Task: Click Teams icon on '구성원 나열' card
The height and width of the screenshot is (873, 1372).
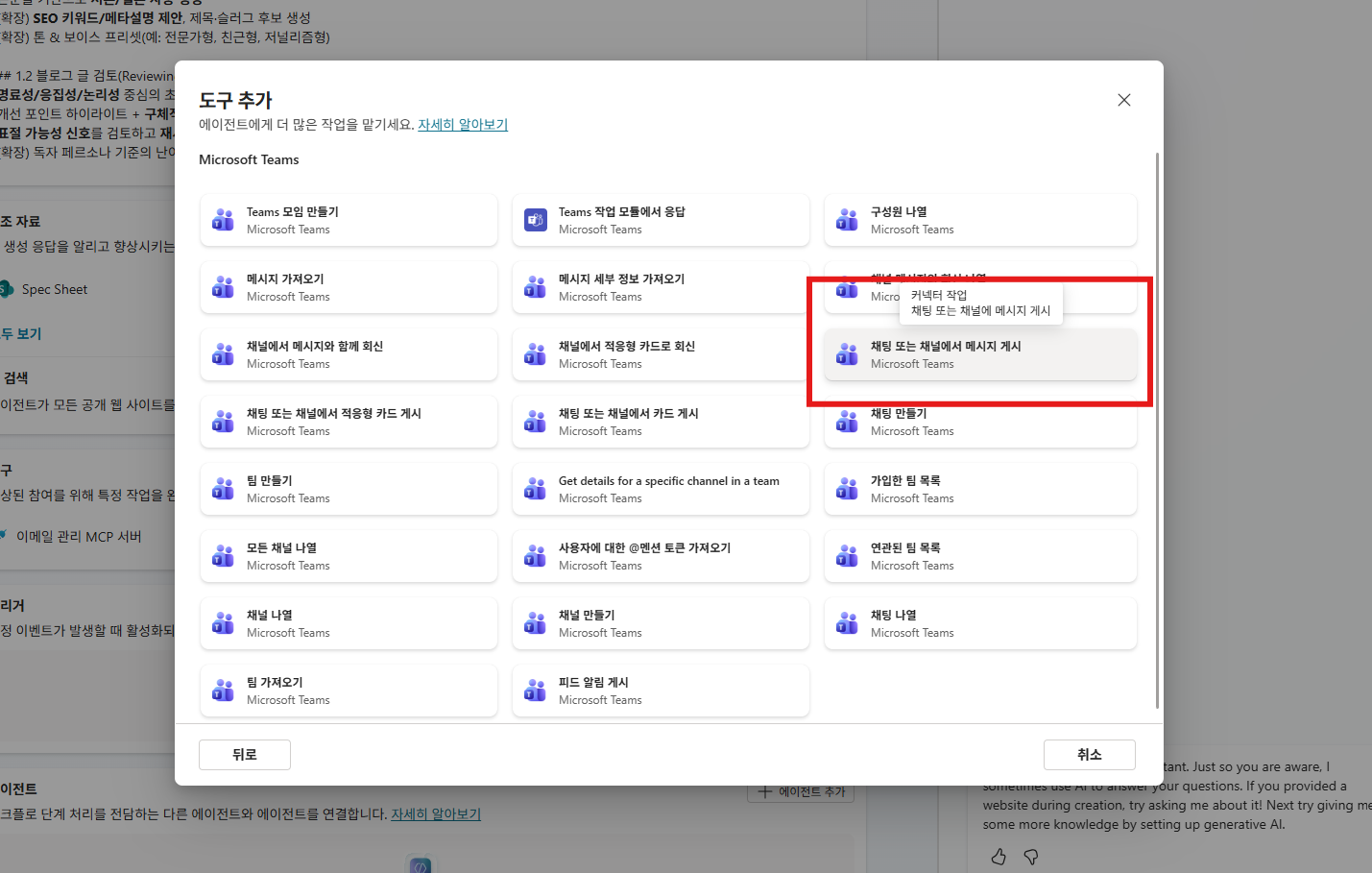Action: (x=847, y=220)
